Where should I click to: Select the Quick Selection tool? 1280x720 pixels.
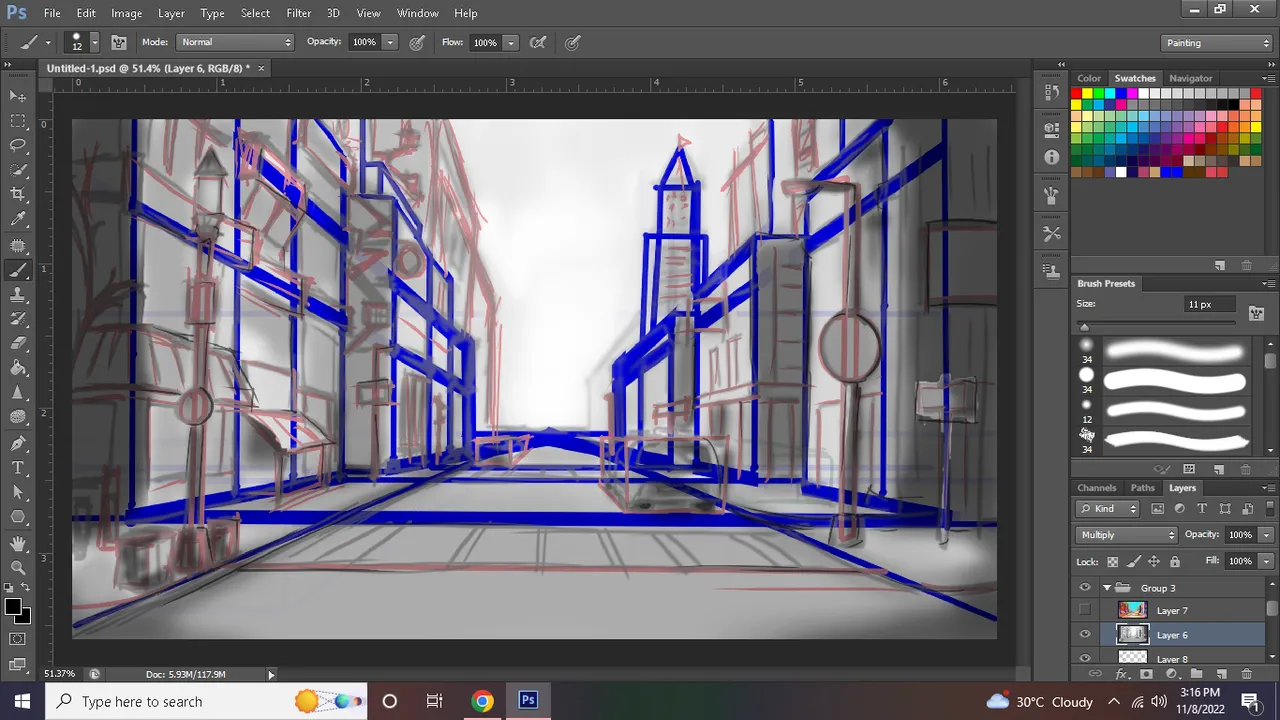click(x=18, y=170)
